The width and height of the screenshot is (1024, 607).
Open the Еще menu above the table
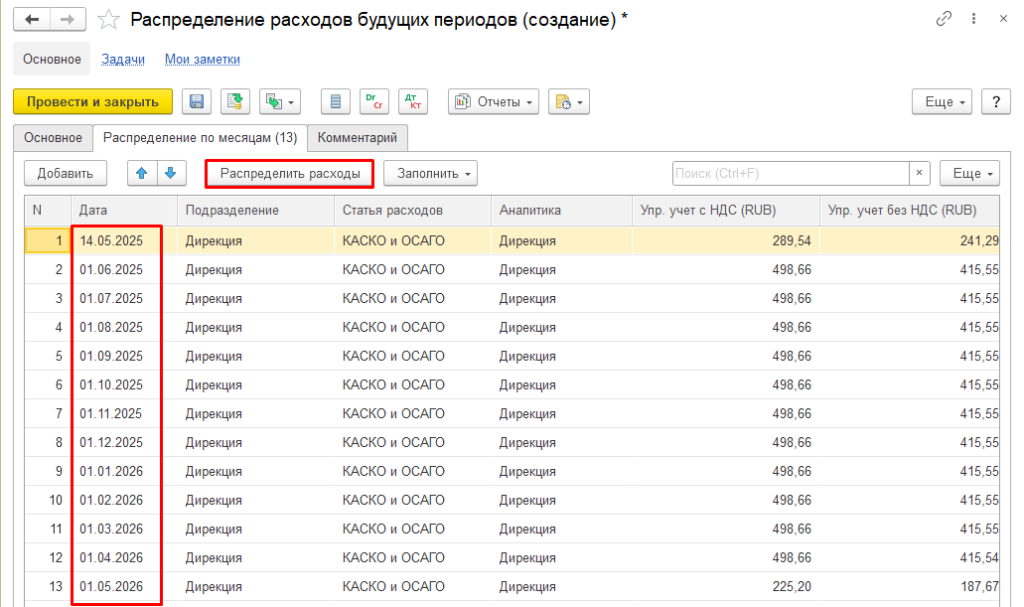coord(969,173)
